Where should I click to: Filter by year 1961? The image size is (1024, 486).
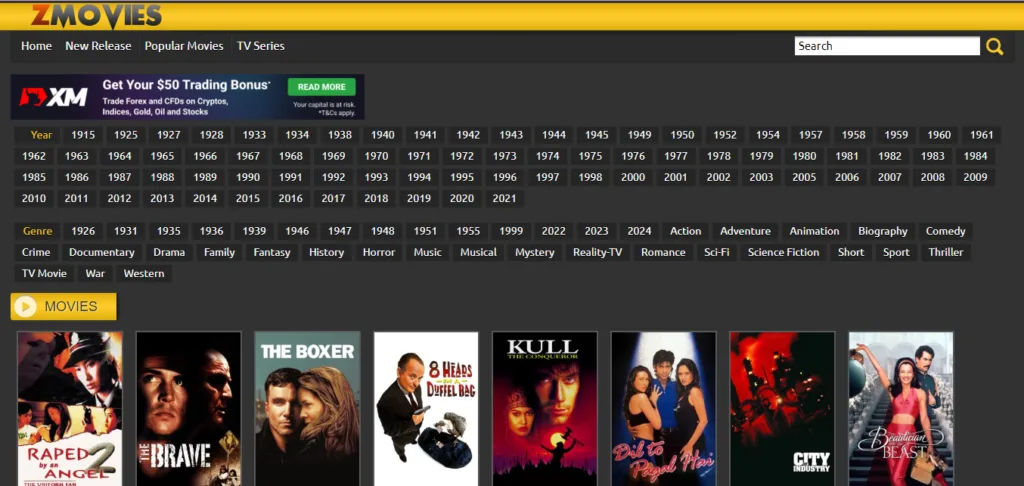tap(982, 135)
